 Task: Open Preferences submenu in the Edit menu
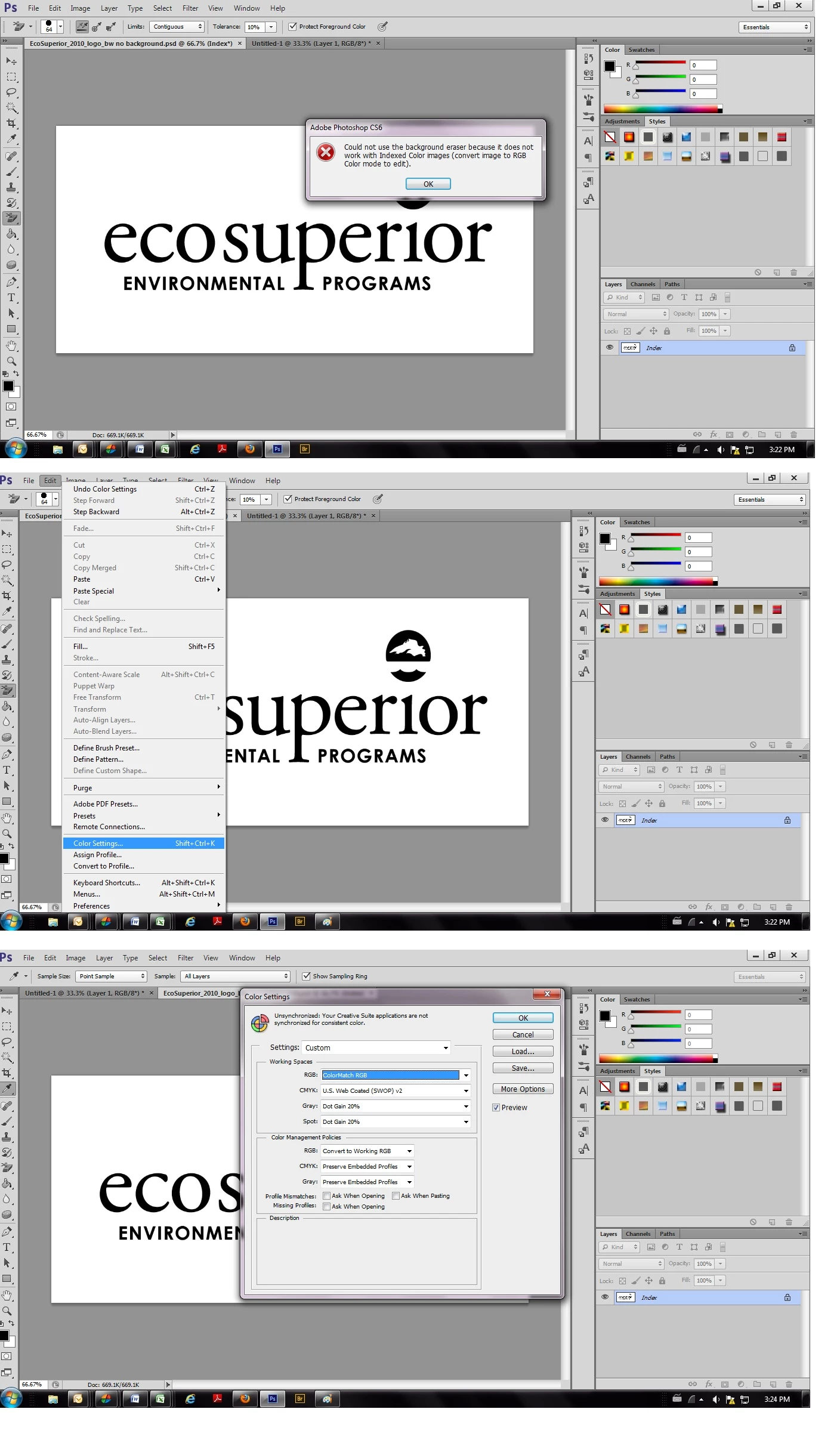pos(143,906)
